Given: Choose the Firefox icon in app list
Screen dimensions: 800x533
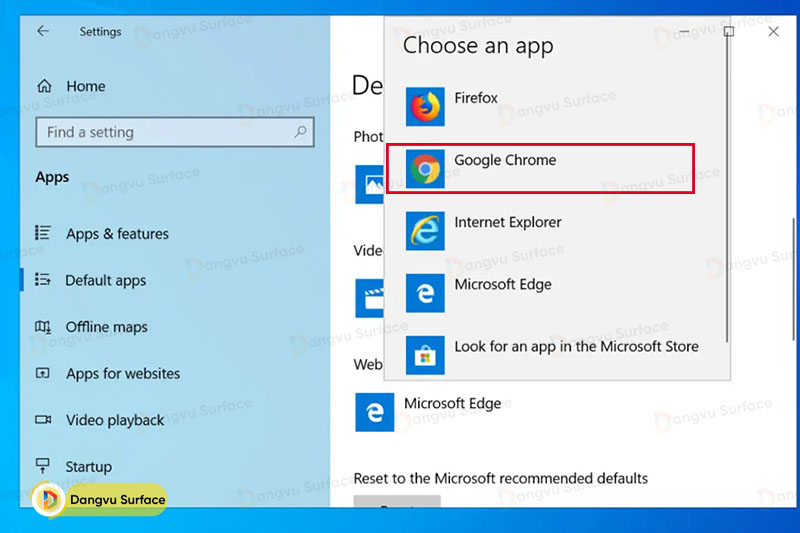Looking at the screenshot, I should (425, 107).
